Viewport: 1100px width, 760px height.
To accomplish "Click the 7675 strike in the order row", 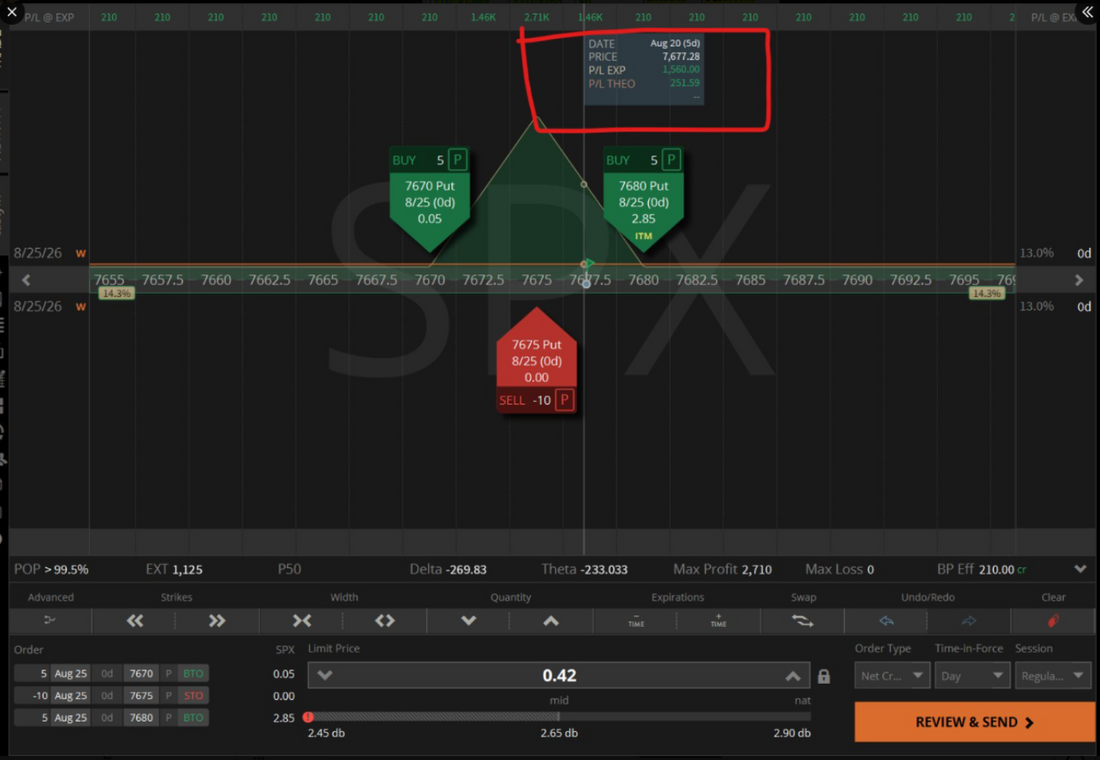I will click(141, 695).
